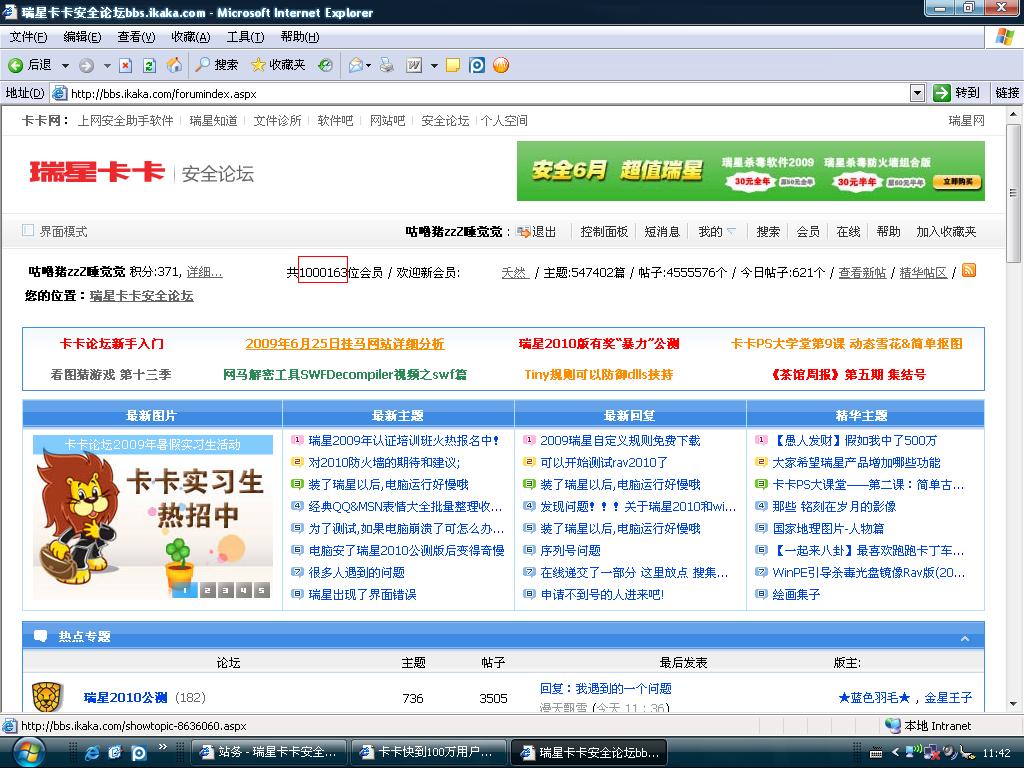1024x768 pixels.
Task: Open the 文件(F) menu
Action: pos(28,37)
